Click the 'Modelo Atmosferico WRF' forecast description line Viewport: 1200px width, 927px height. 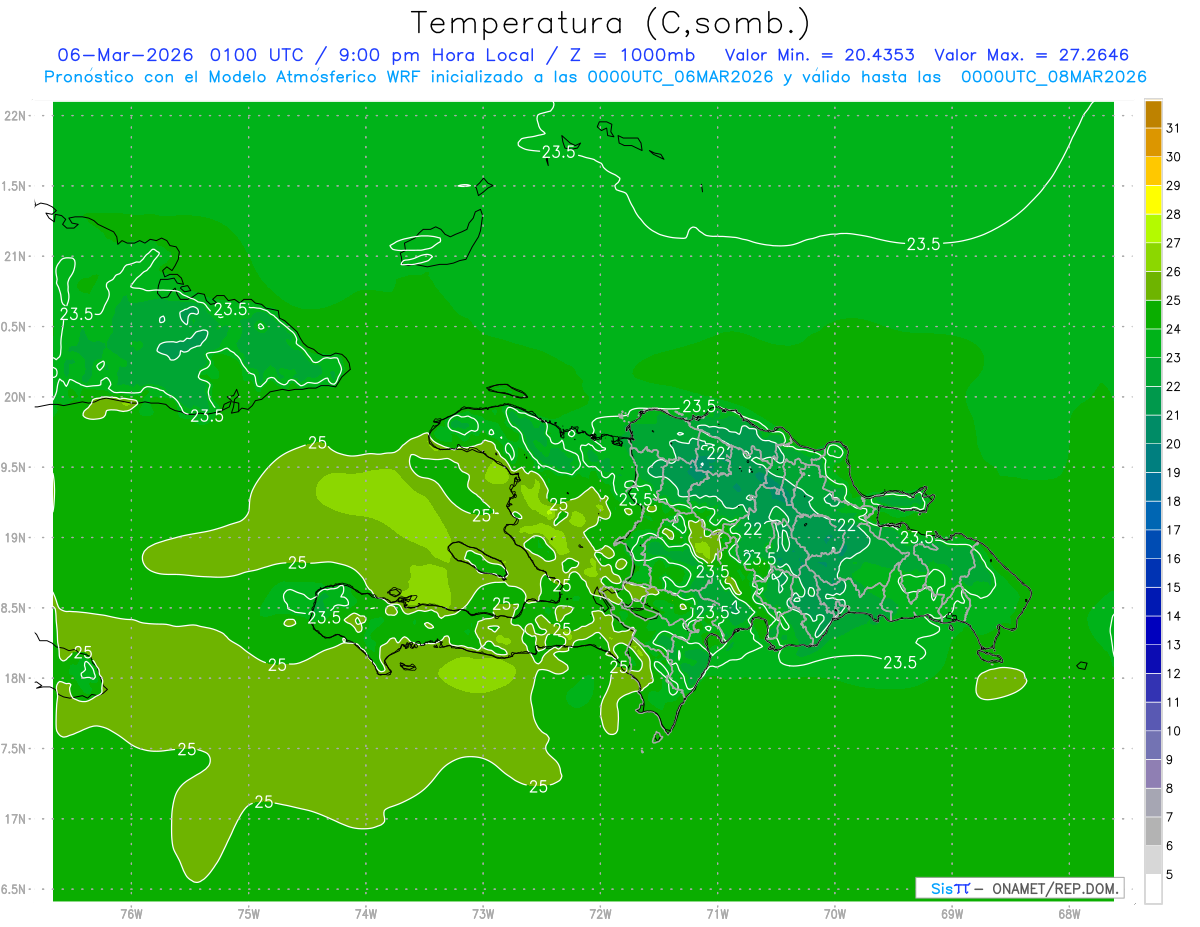(x=595, y=76)
